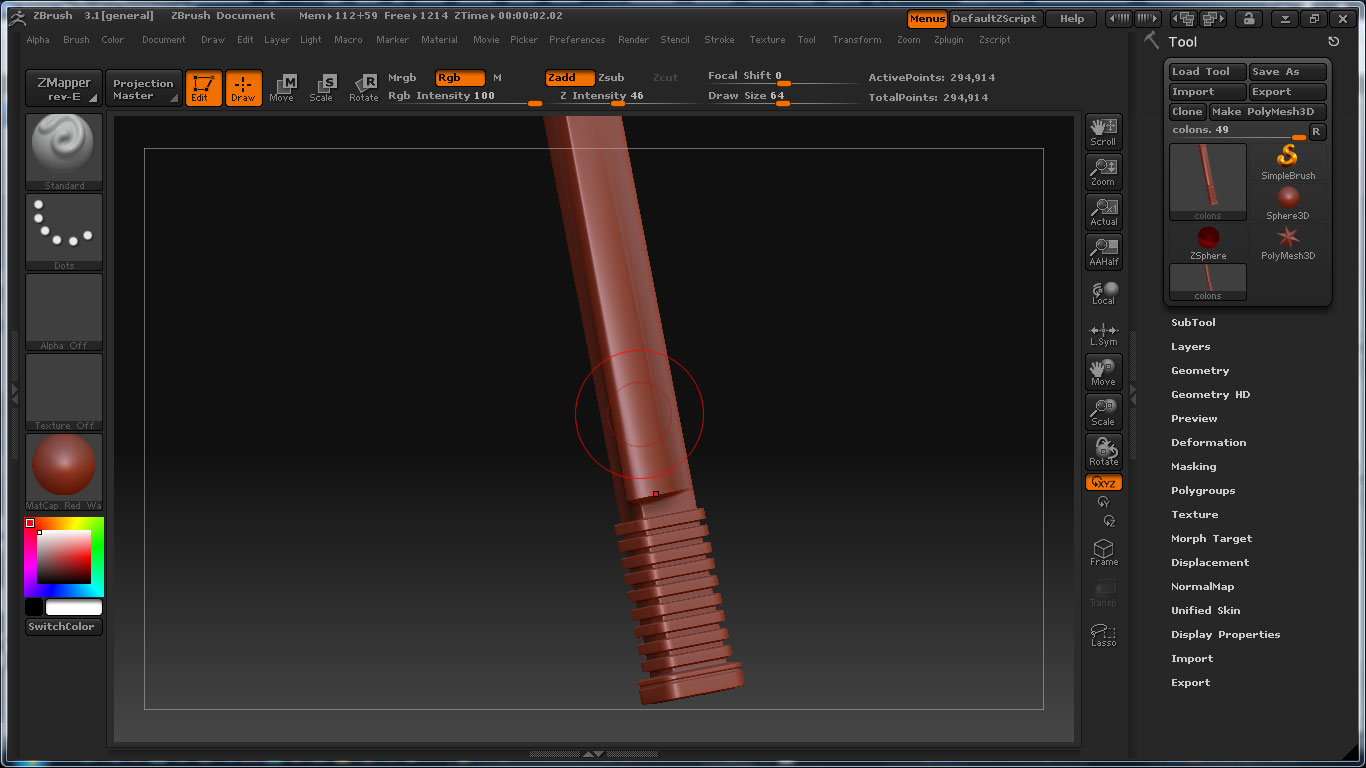Set canvas to Actual size

coord(1103,212)
